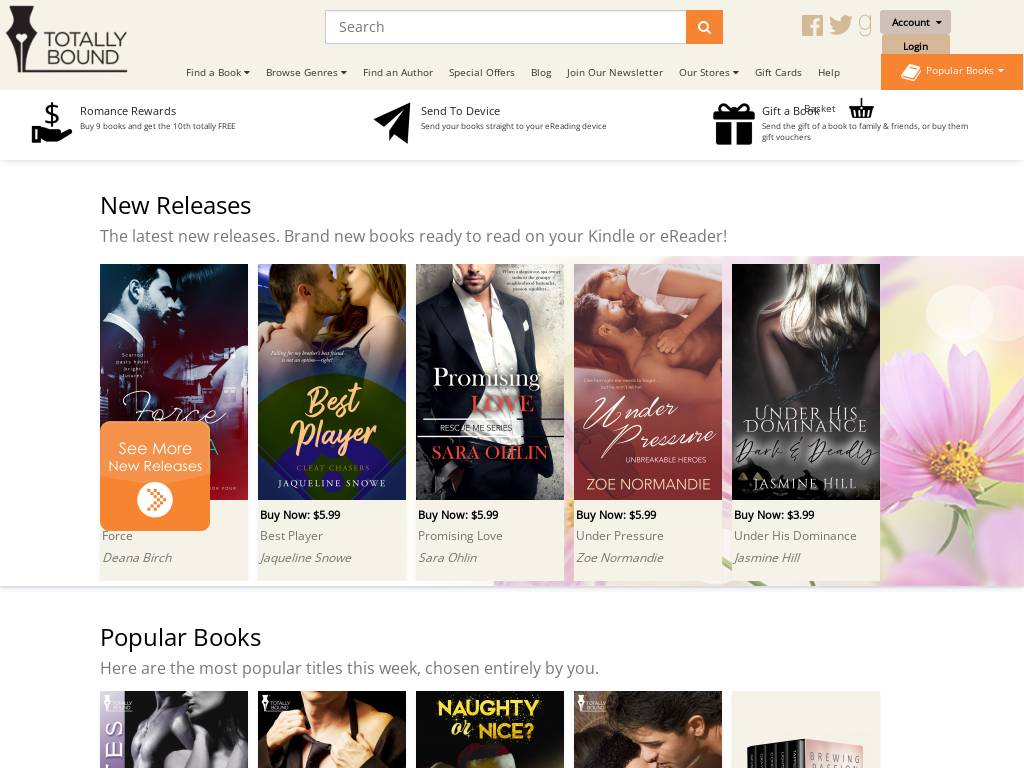Click the book icon in Popular Books button
Viewport: 1024px width, 768px height.
[910, 72]
